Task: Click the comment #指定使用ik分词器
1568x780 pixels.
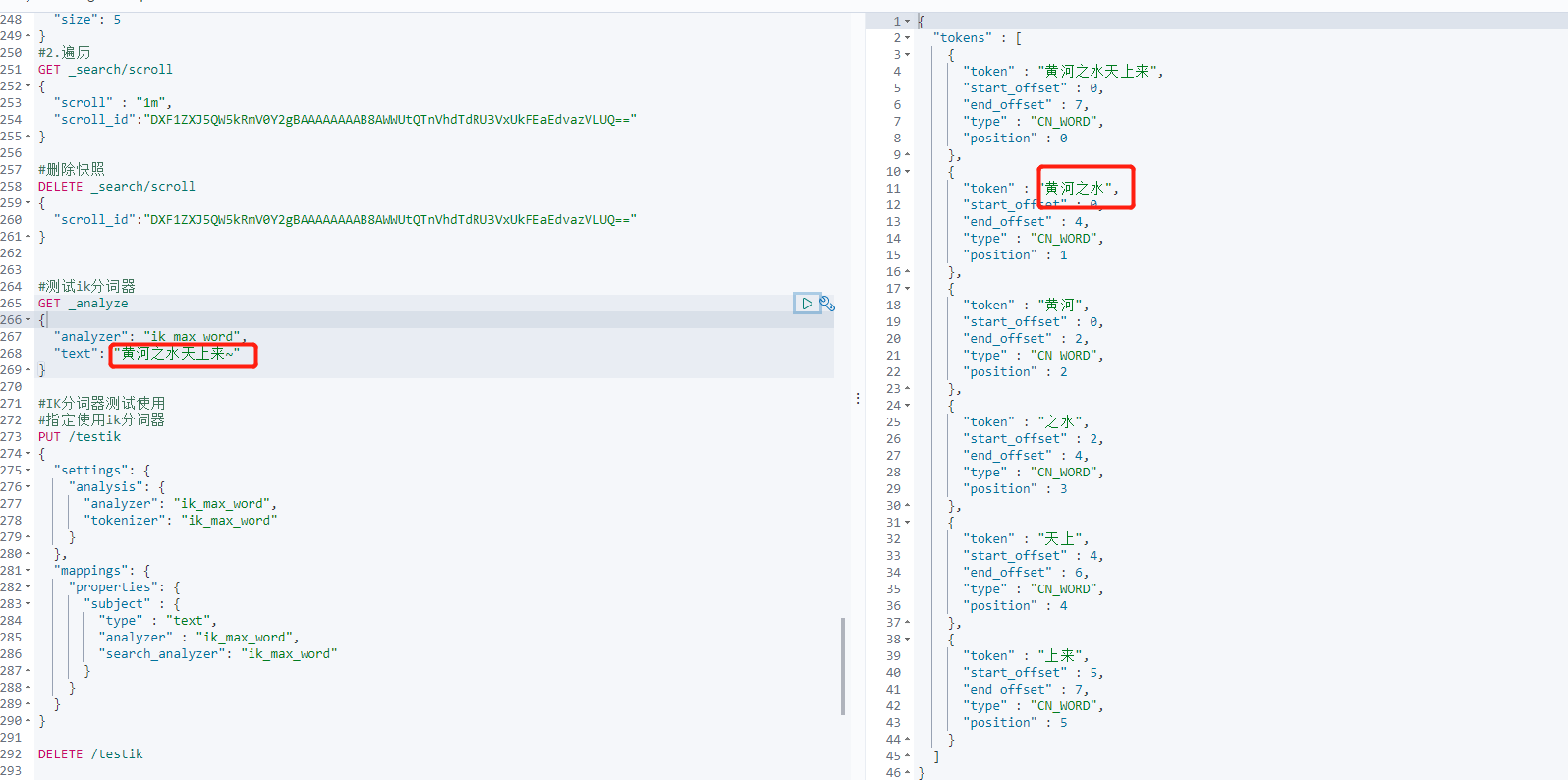Action: click(101, 420)
